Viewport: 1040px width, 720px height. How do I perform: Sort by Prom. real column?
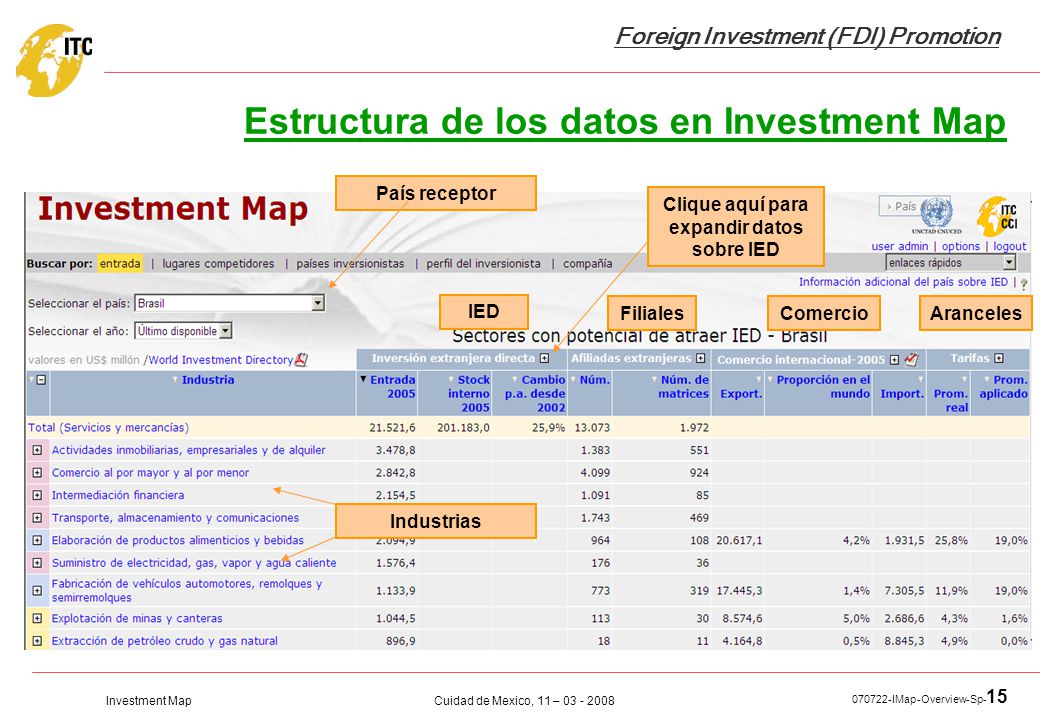point(951,400)
